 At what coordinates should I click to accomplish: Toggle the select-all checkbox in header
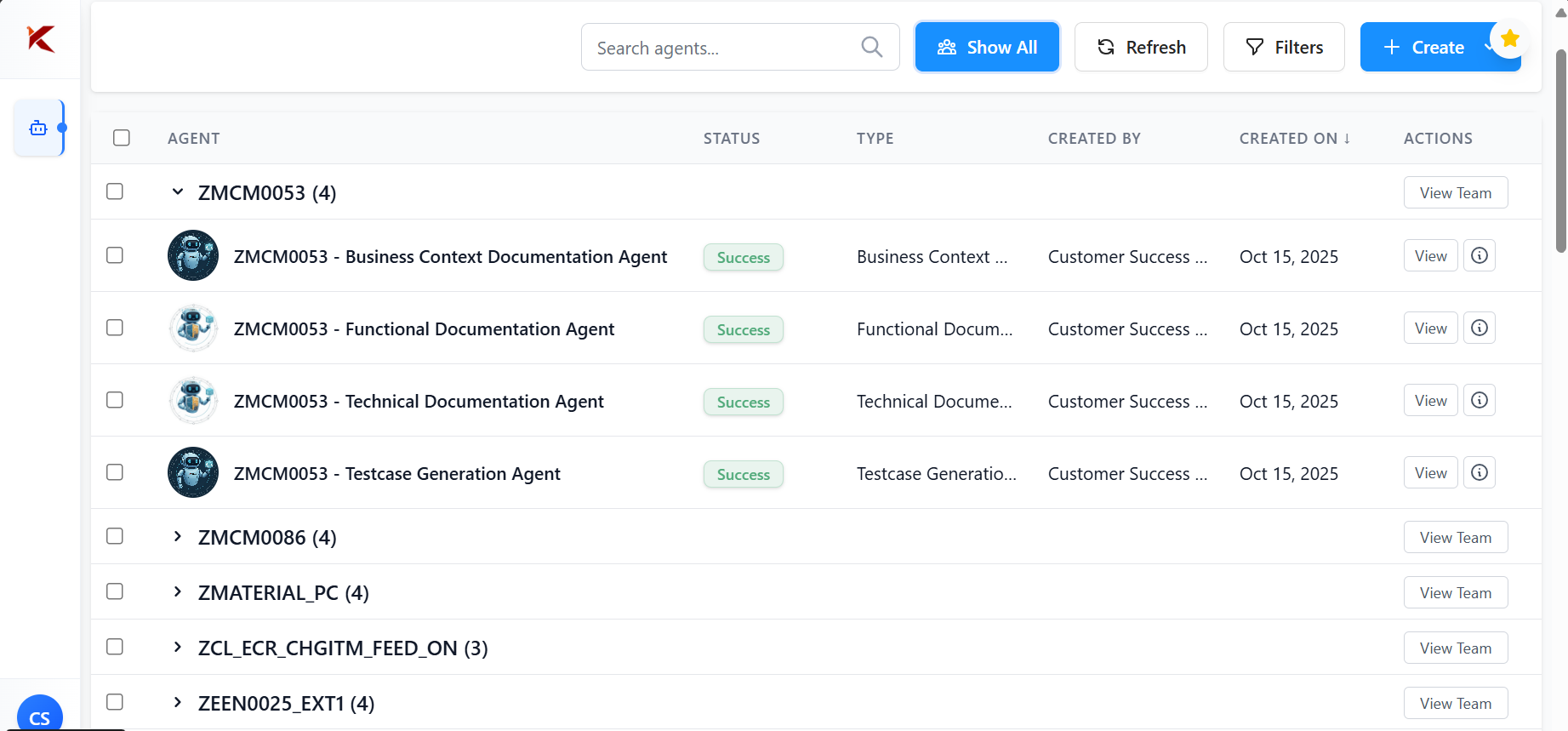(x=122, y=138)
